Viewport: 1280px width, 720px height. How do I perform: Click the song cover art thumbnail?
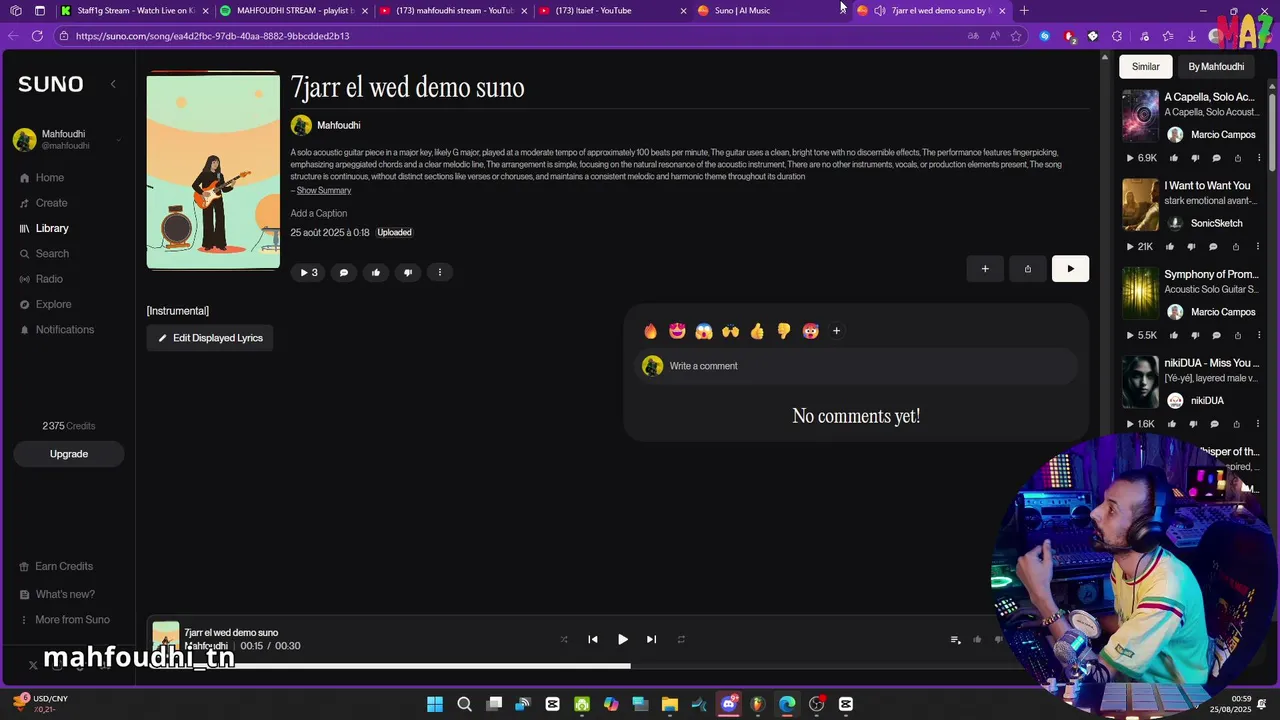click(x=213, y=170)
